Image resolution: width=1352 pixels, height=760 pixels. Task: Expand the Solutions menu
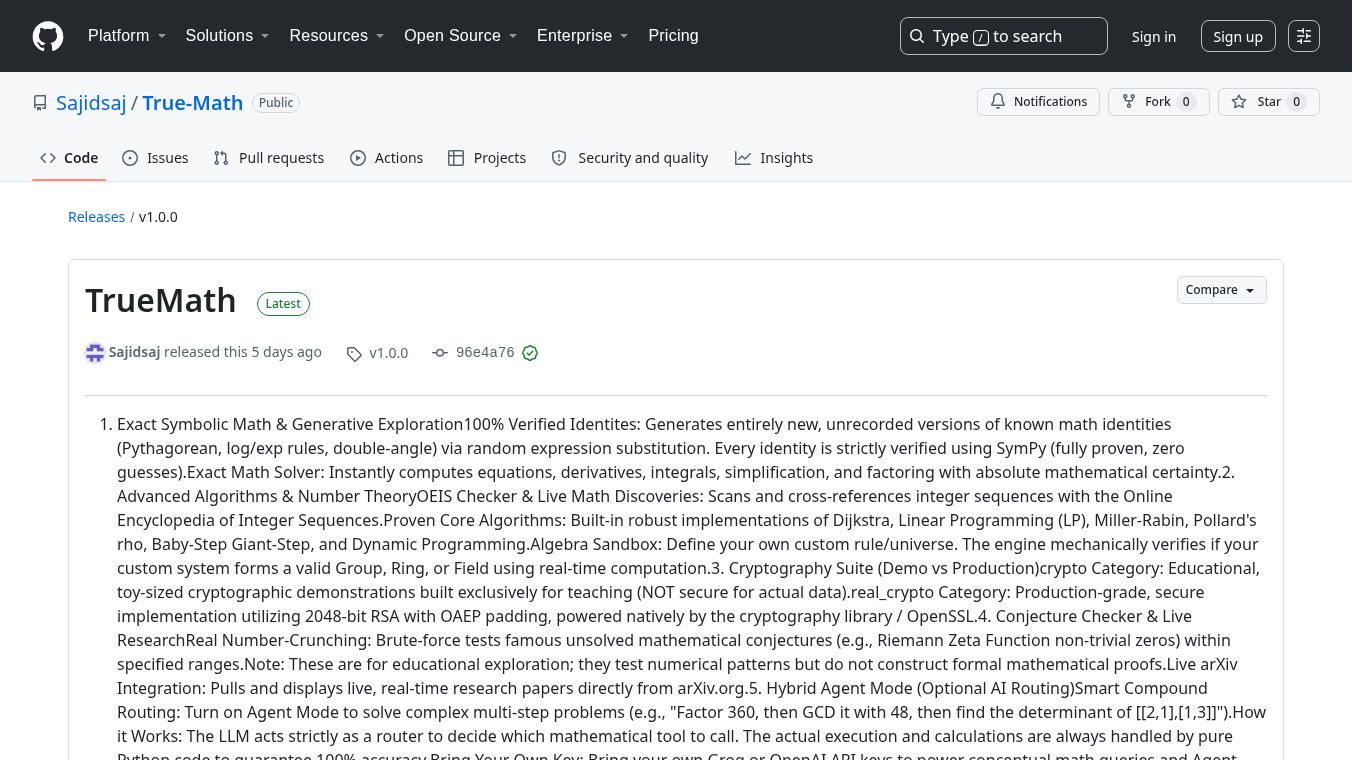point(228,36)
